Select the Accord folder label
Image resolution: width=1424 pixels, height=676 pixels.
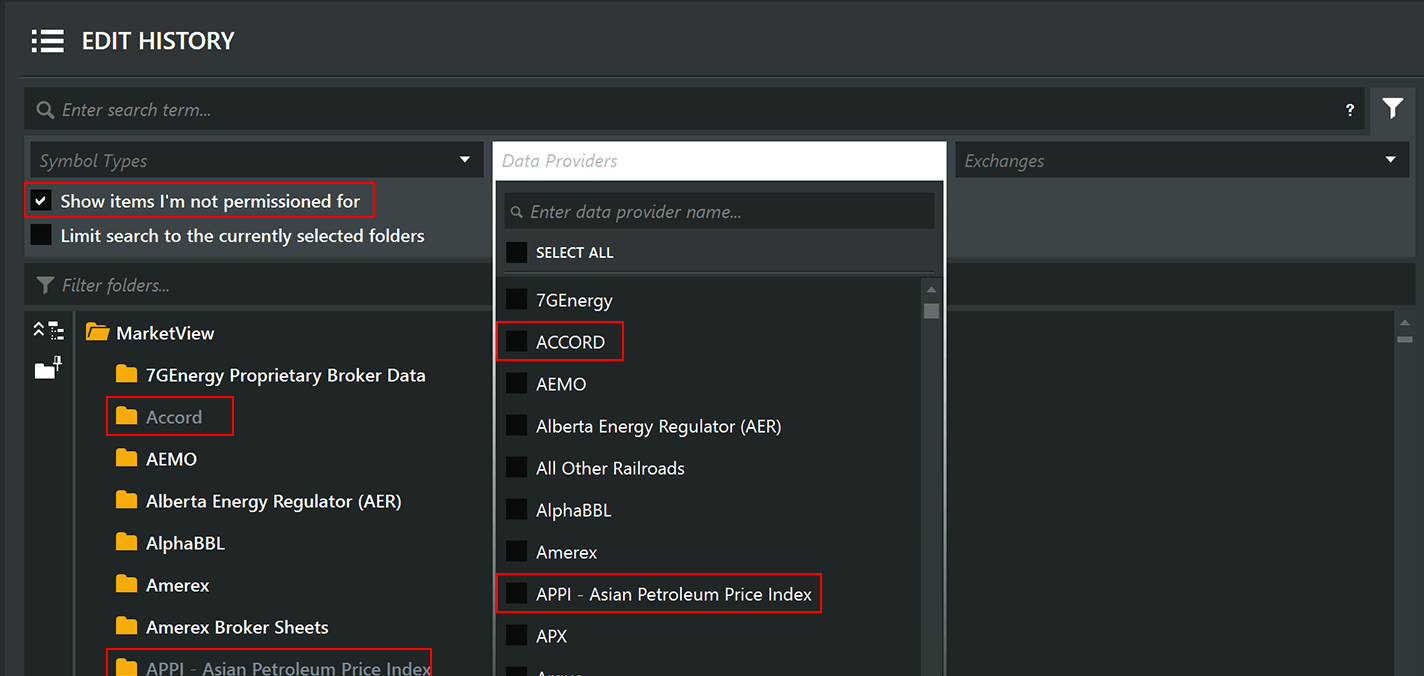coord(174,417)
